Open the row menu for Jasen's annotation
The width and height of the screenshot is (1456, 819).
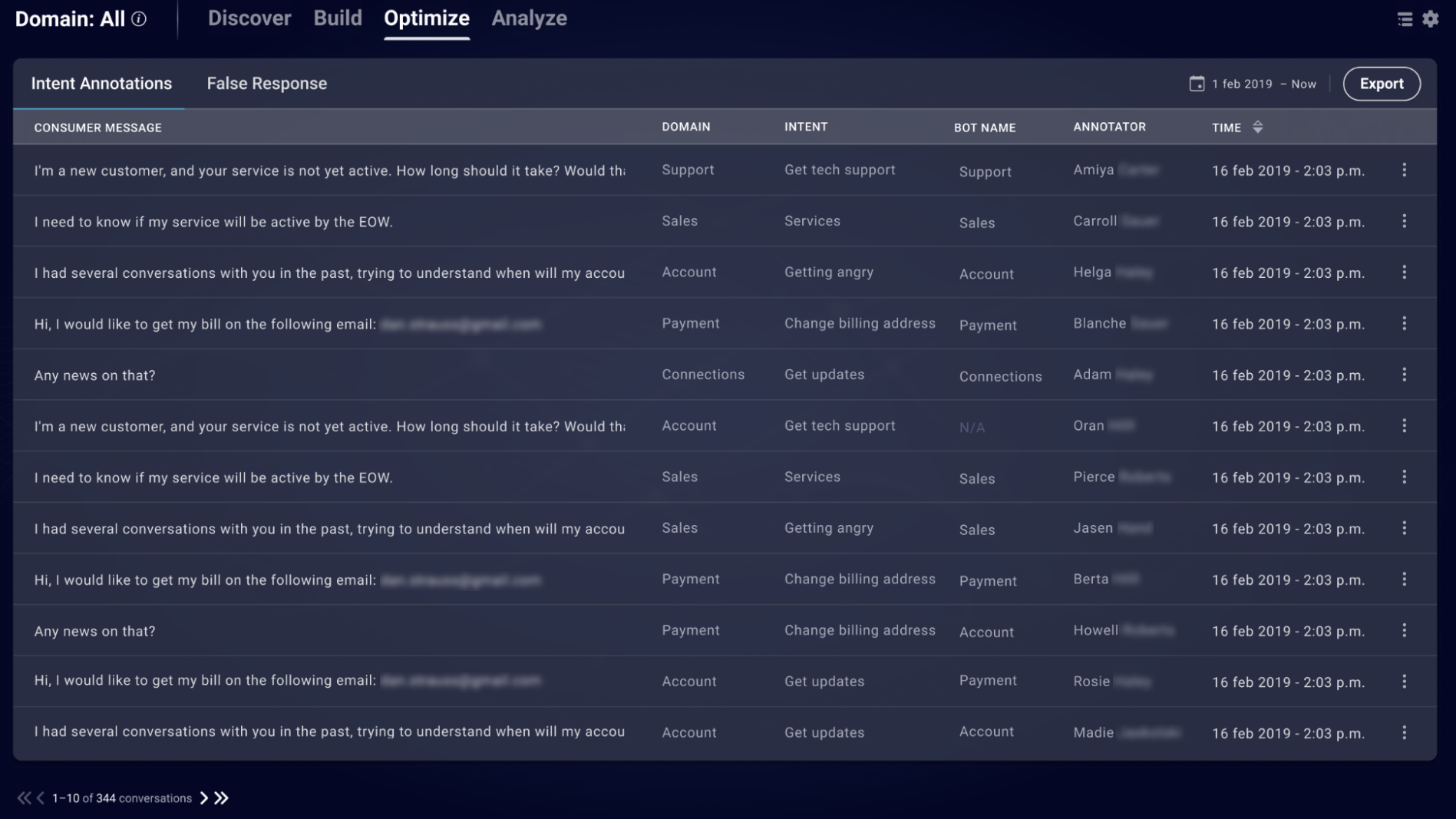1404,528
